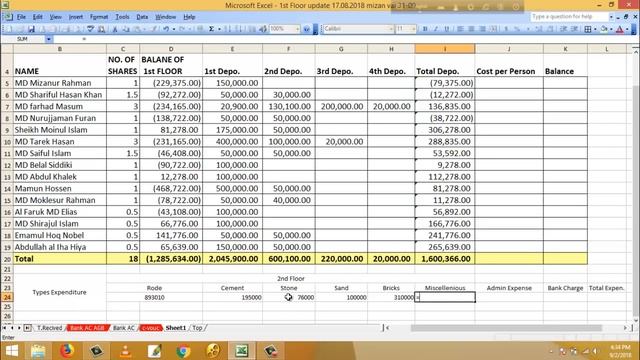Expand the Borders dropdown arrow
This screenshot has width=640, height=360.
595,29
